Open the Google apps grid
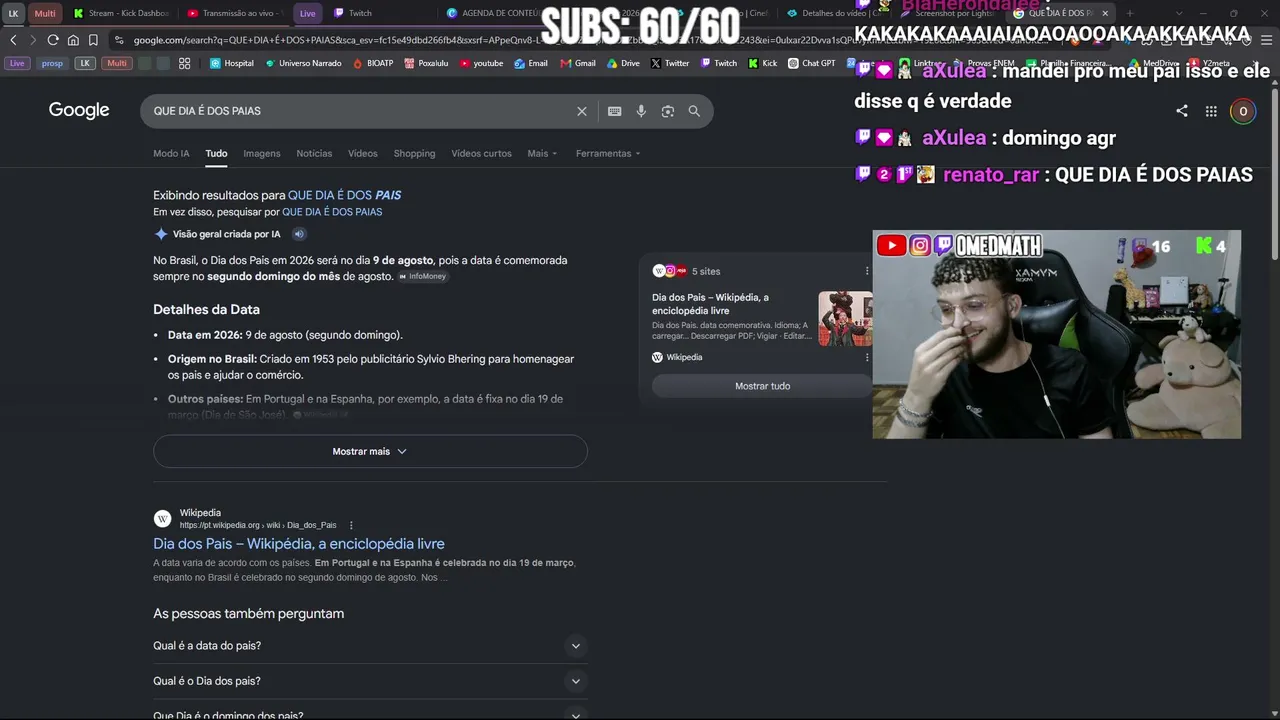The image size is (1280, 720). 1211,111
